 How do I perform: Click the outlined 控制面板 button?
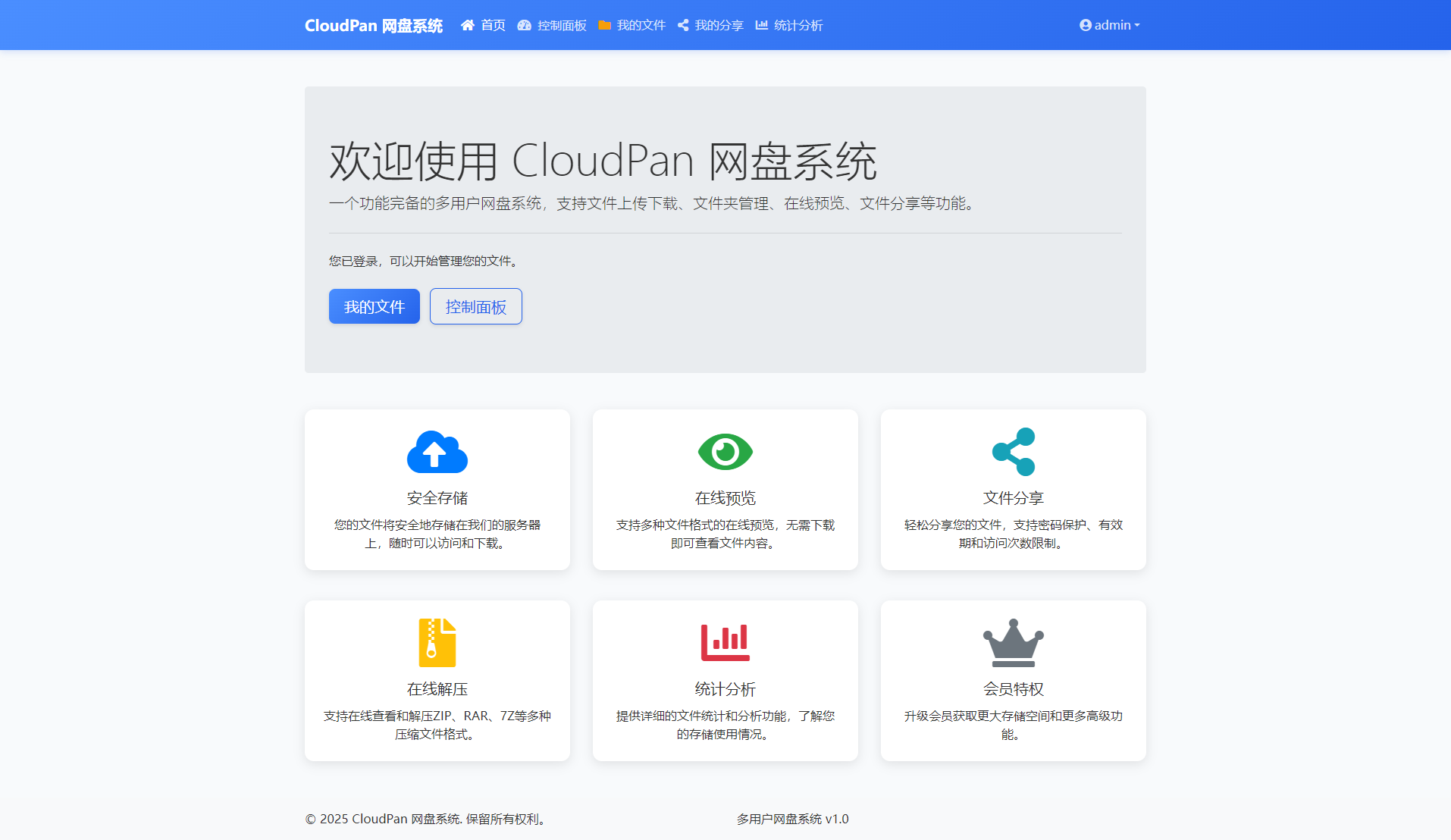(476, 306)
